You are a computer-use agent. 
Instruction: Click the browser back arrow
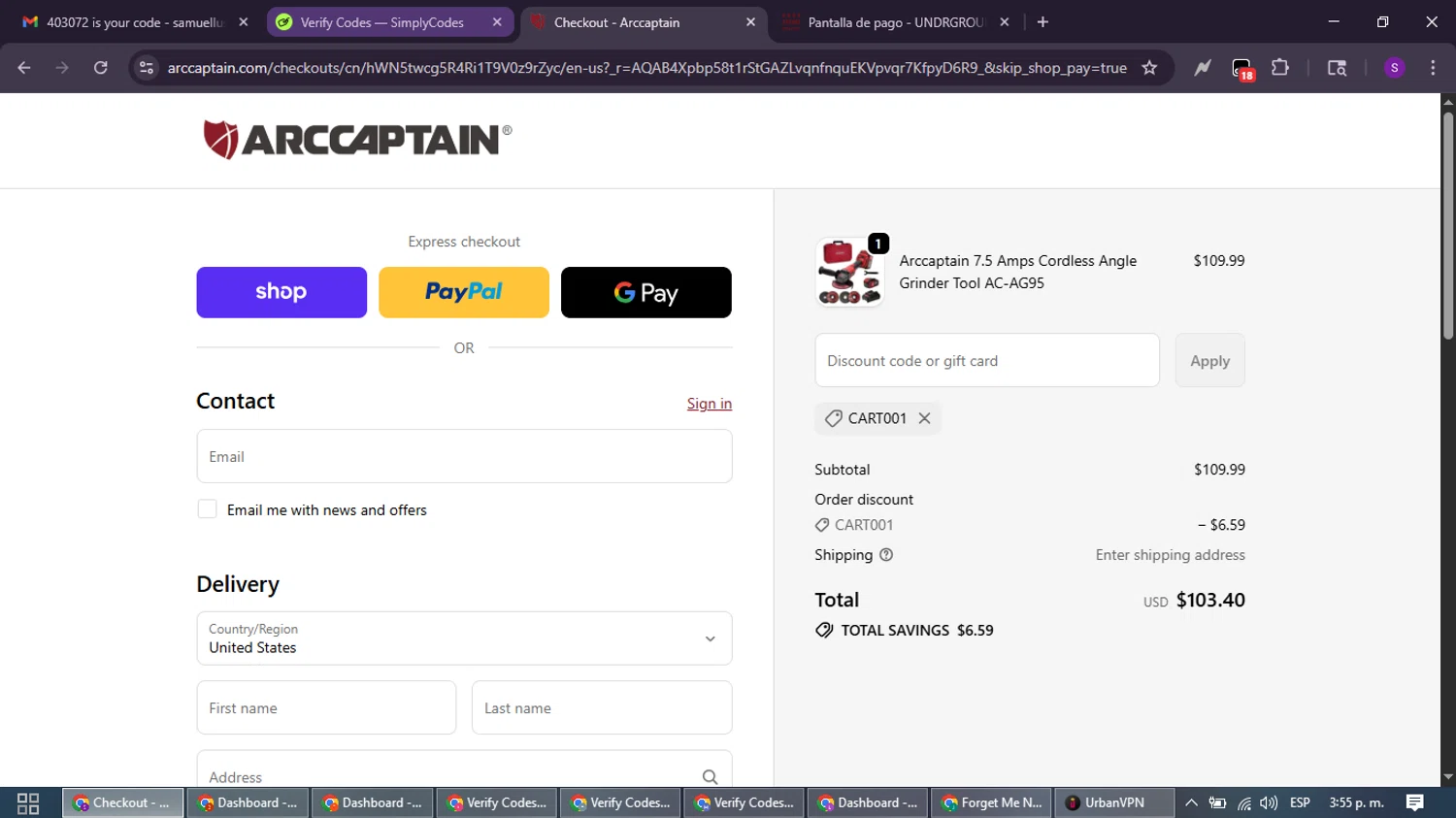click(24, 68)
